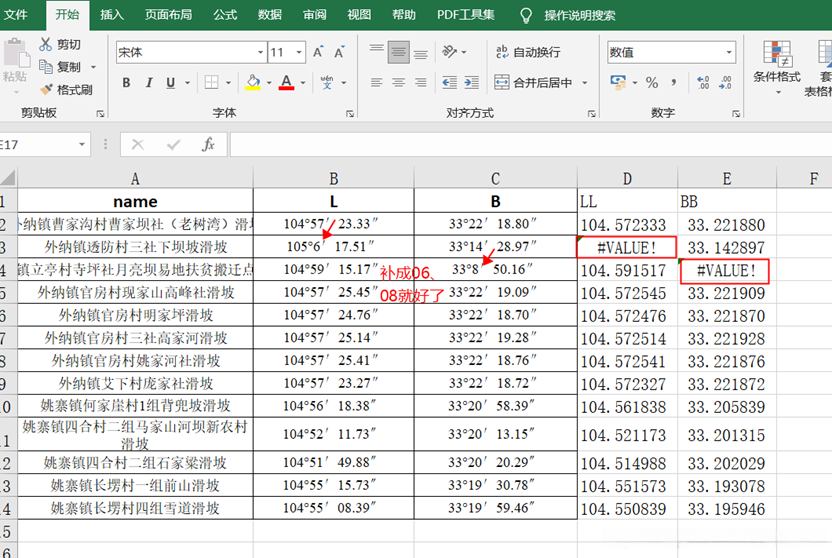Click Wrap Text (自动换行) button
This screenshot has width=832, height=558.
527,52
